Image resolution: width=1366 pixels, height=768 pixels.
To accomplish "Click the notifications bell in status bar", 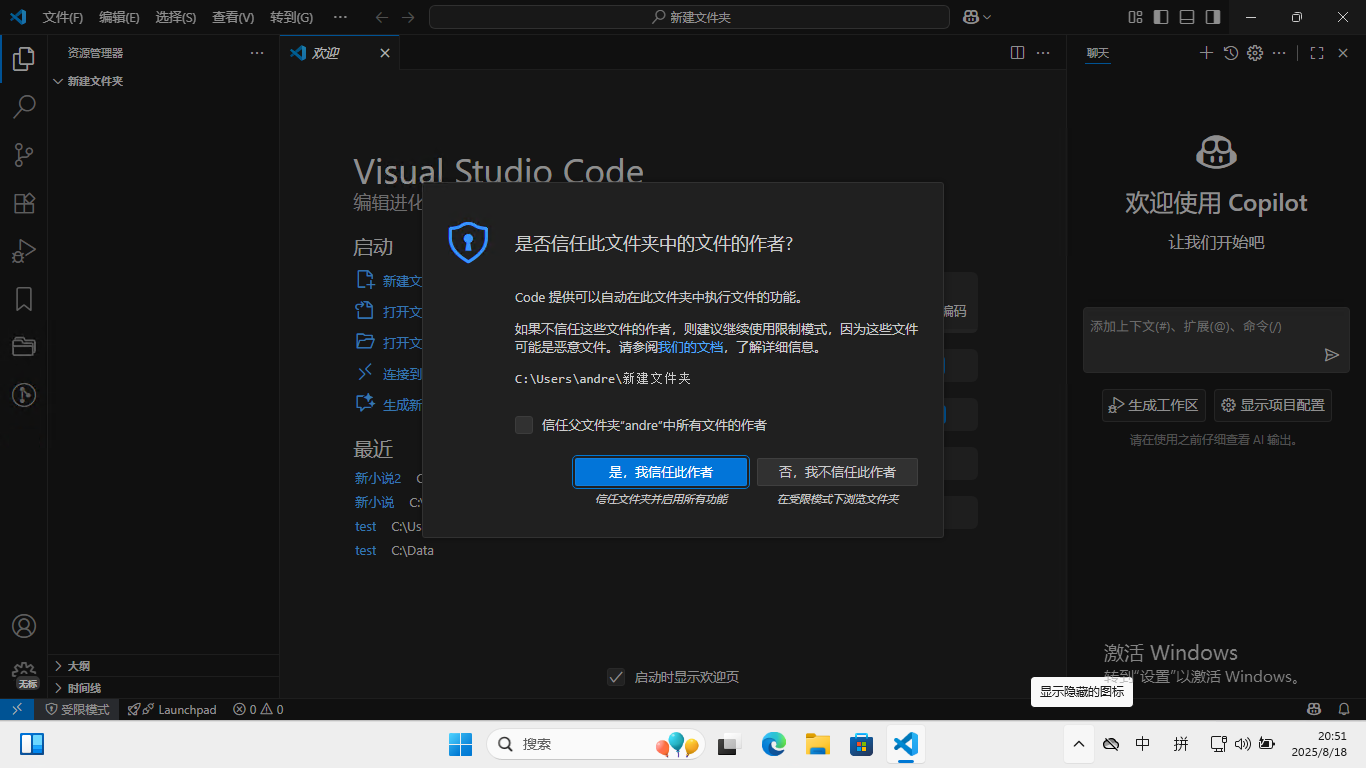I will [1344, 709].
